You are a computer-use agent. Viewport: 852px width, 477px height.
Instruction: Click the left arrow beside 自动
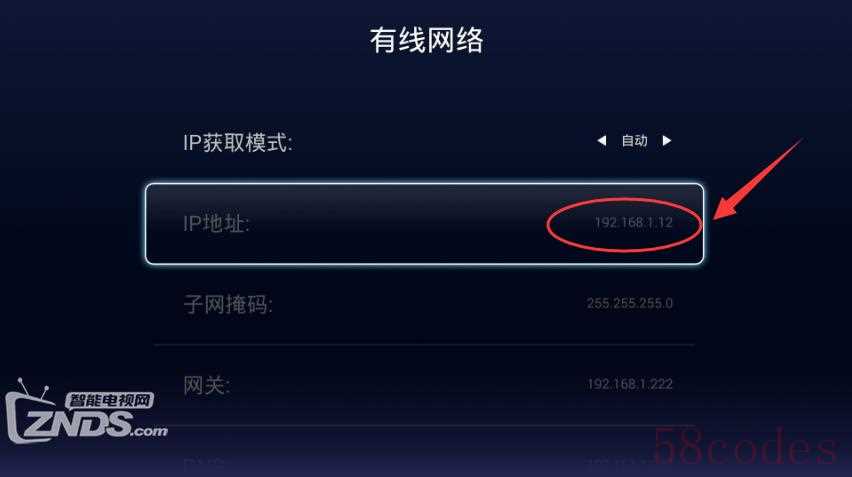click(x=602, y=141)
